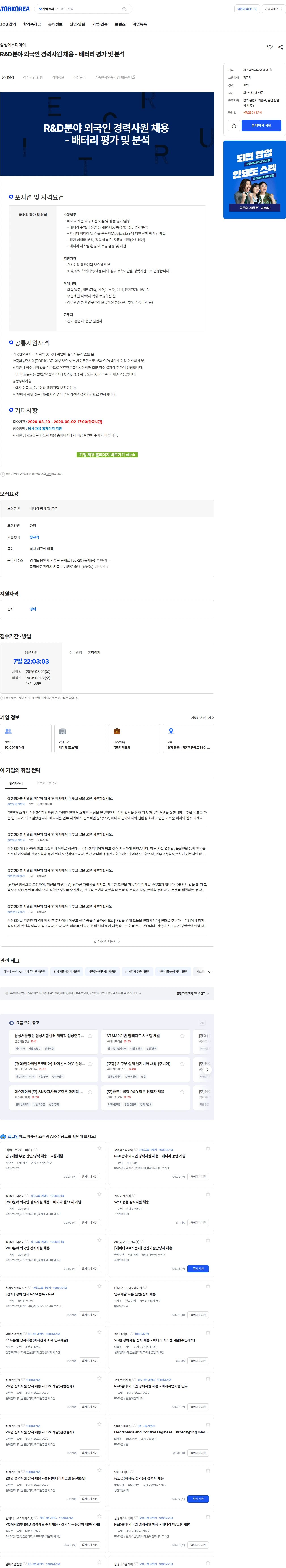Image resolution: width=286 pixels, height=1568 pixels.
Task: Click the 취업톡톡 menu item
Action: (x=139, y=24)
